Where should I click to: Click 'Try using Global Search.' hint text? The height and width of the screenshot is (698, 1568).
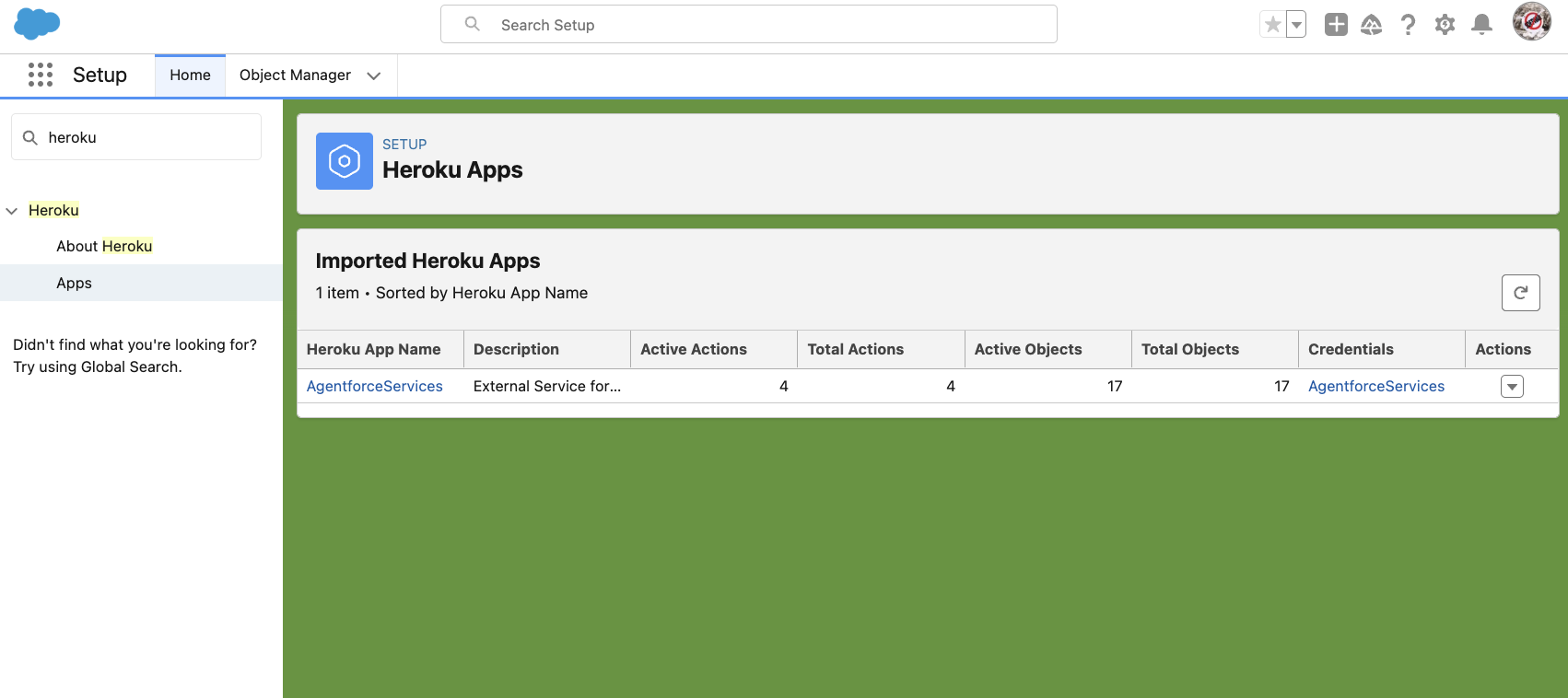click(x=98, y=366)
